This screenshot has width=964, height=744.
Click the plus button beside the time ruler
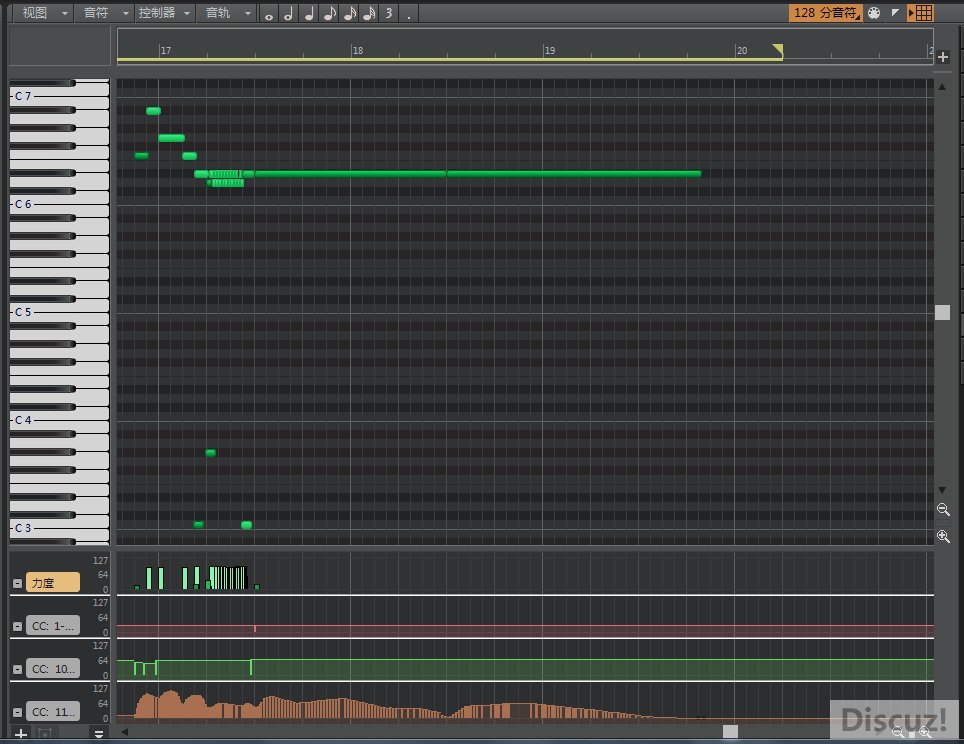coord(943,57)
